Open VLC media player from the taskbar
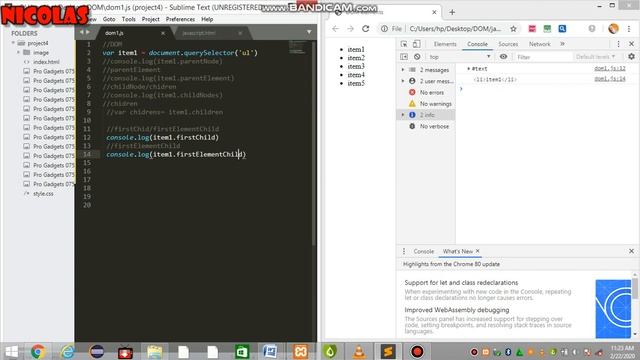The image size is (640, 360). click(359, 351)
